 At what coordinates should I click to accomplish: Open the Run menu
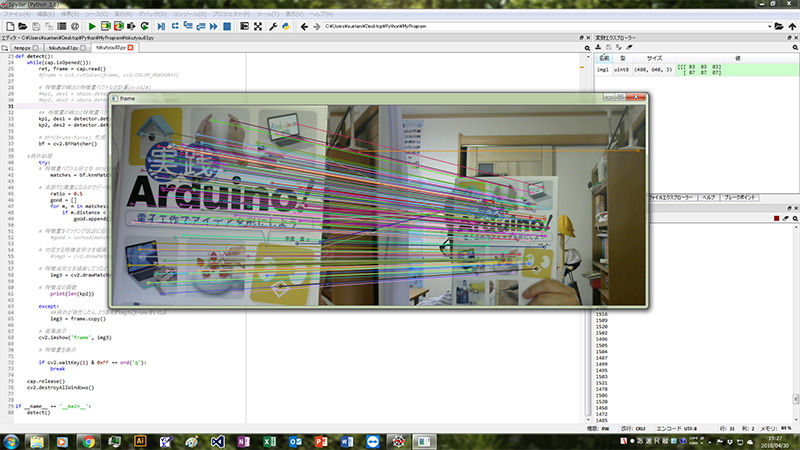[x=121, y=14]
